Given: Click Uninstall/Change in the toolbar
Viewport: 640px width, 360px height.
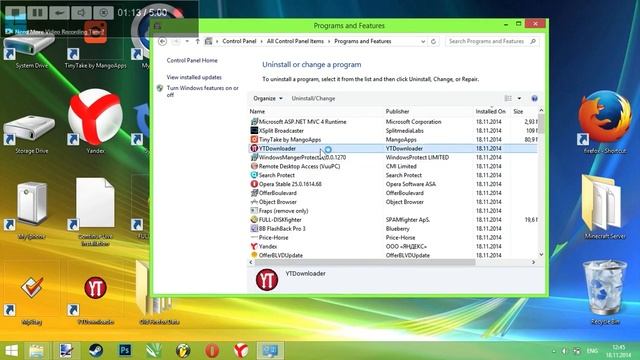Looking at the screenshot, I should [x=313, y=98].
